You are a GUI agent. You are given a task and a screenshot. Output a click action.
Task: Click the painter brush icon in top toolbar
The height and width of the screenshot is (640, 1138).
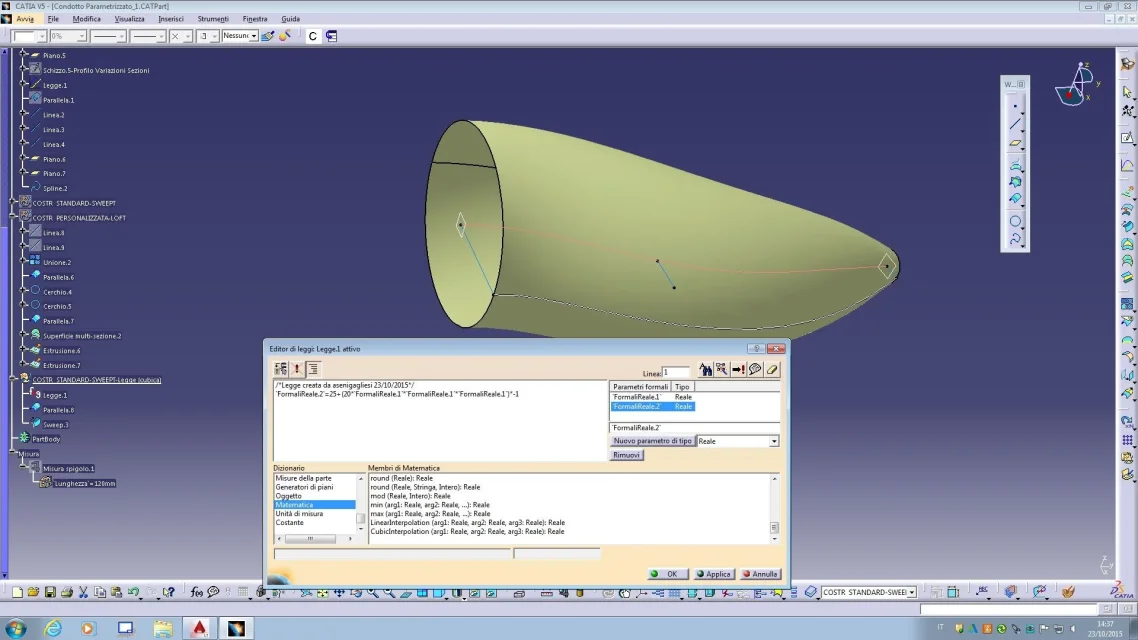coord(284,36)
